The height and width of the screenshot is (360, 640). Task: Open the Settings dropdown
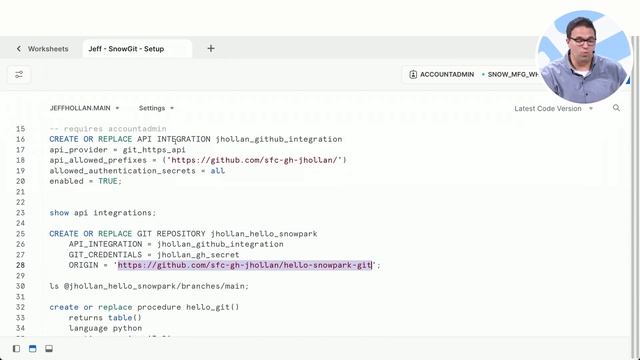click(x=156, y=108)
